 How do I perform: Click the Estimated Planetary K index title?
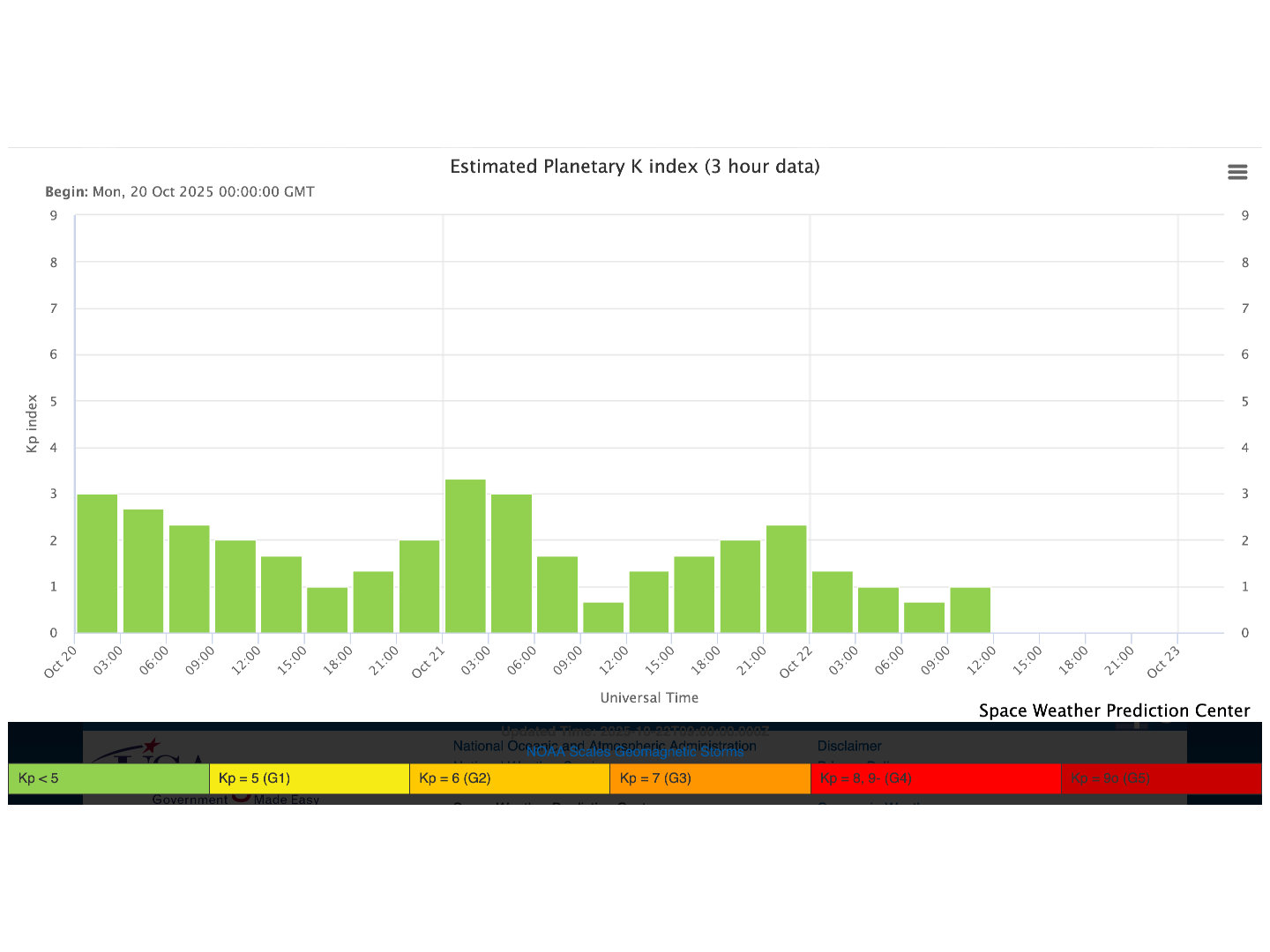pyautogui.click(x=634, y=167)
